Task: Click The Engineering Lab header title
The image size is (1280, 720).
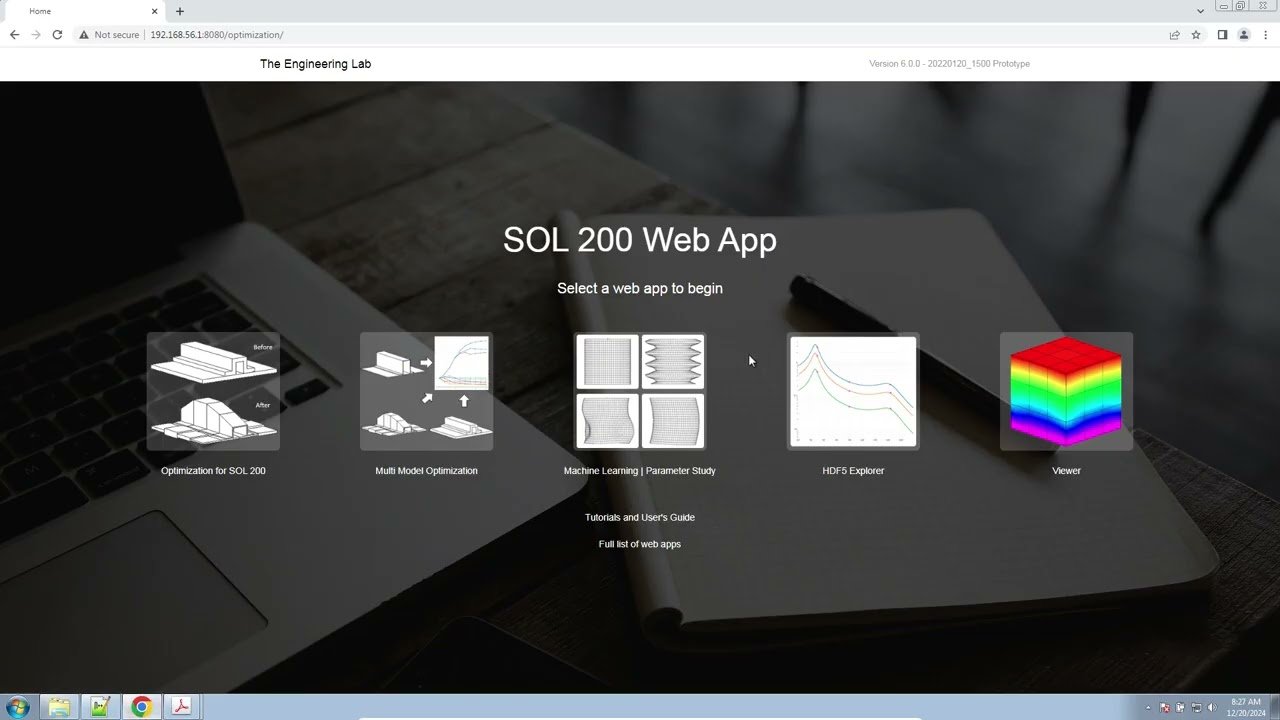Action: (315, 64)
